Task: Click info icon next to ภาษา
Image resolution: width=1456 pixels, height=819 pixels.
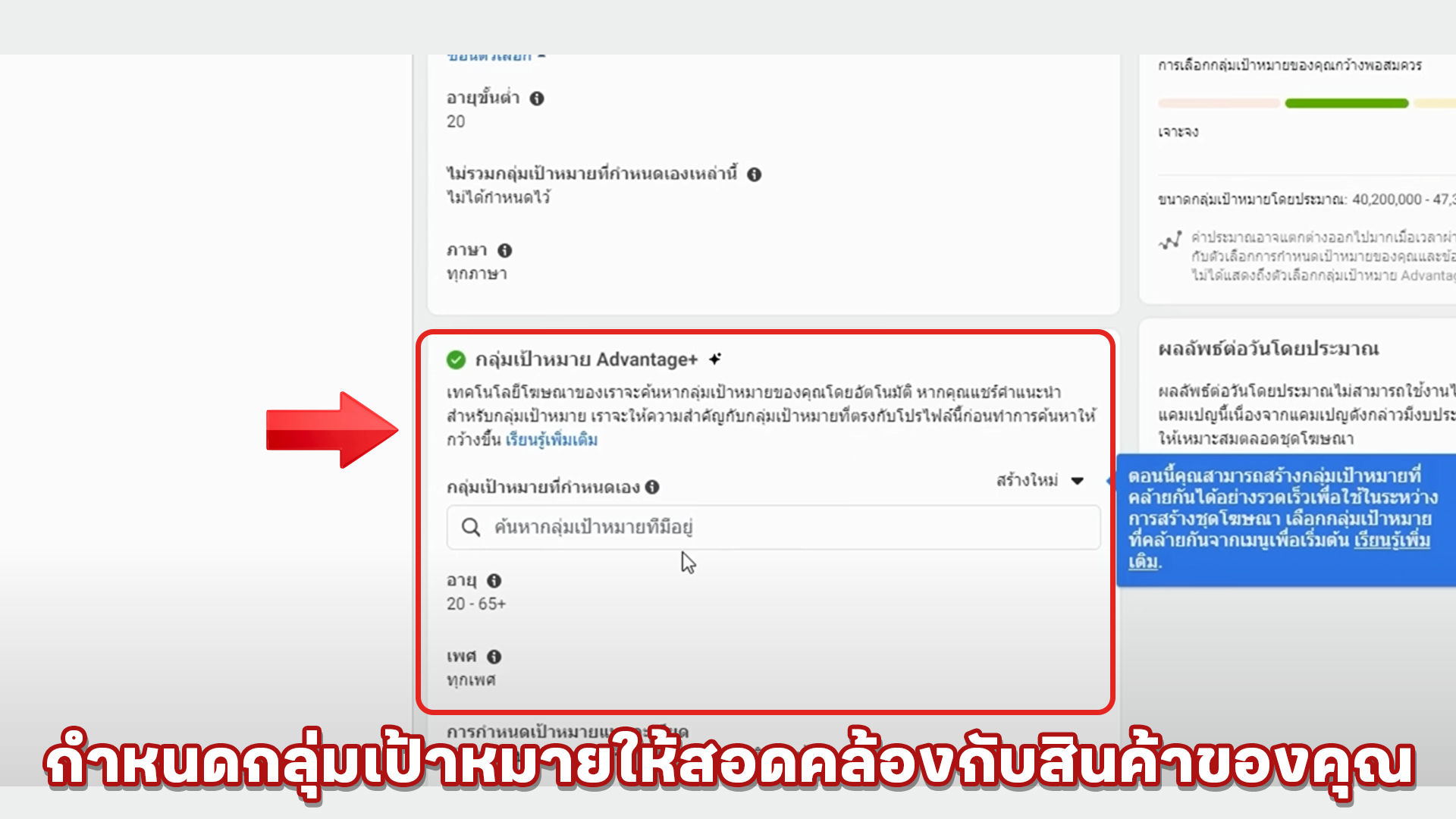Action: tap(505, 250)
